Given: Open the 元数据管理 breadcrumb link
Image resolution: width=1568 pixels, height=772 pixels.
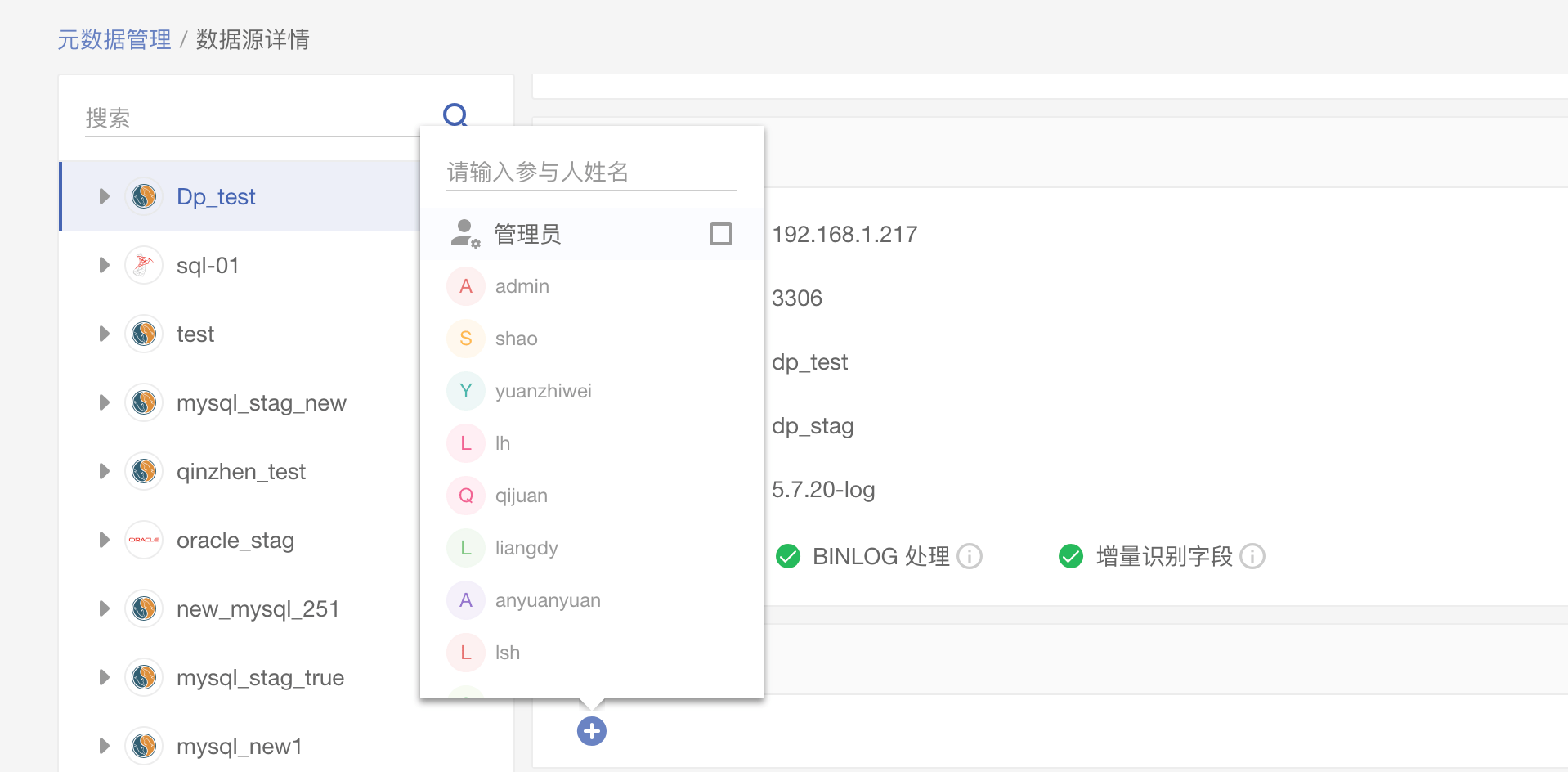Looking at the screenshot, I should click(x=114, y=39).
